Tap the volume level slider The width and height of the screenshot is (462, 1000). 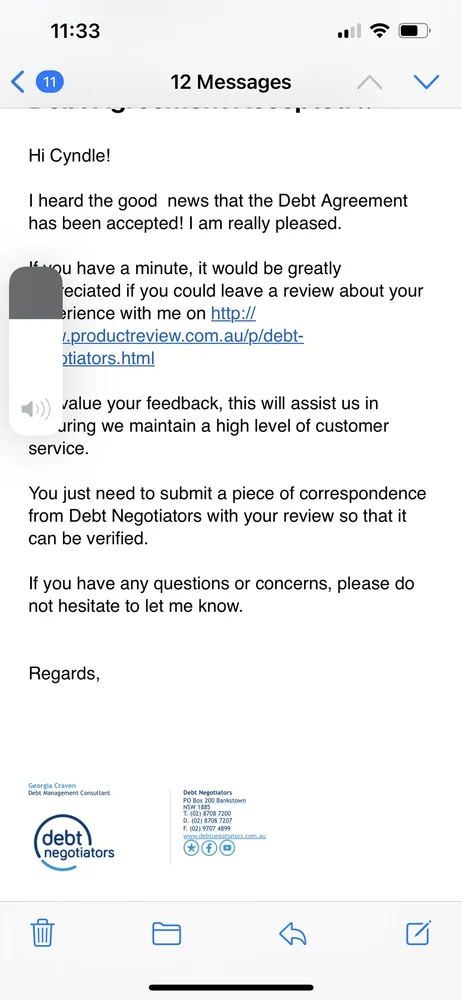click(36, 351)
